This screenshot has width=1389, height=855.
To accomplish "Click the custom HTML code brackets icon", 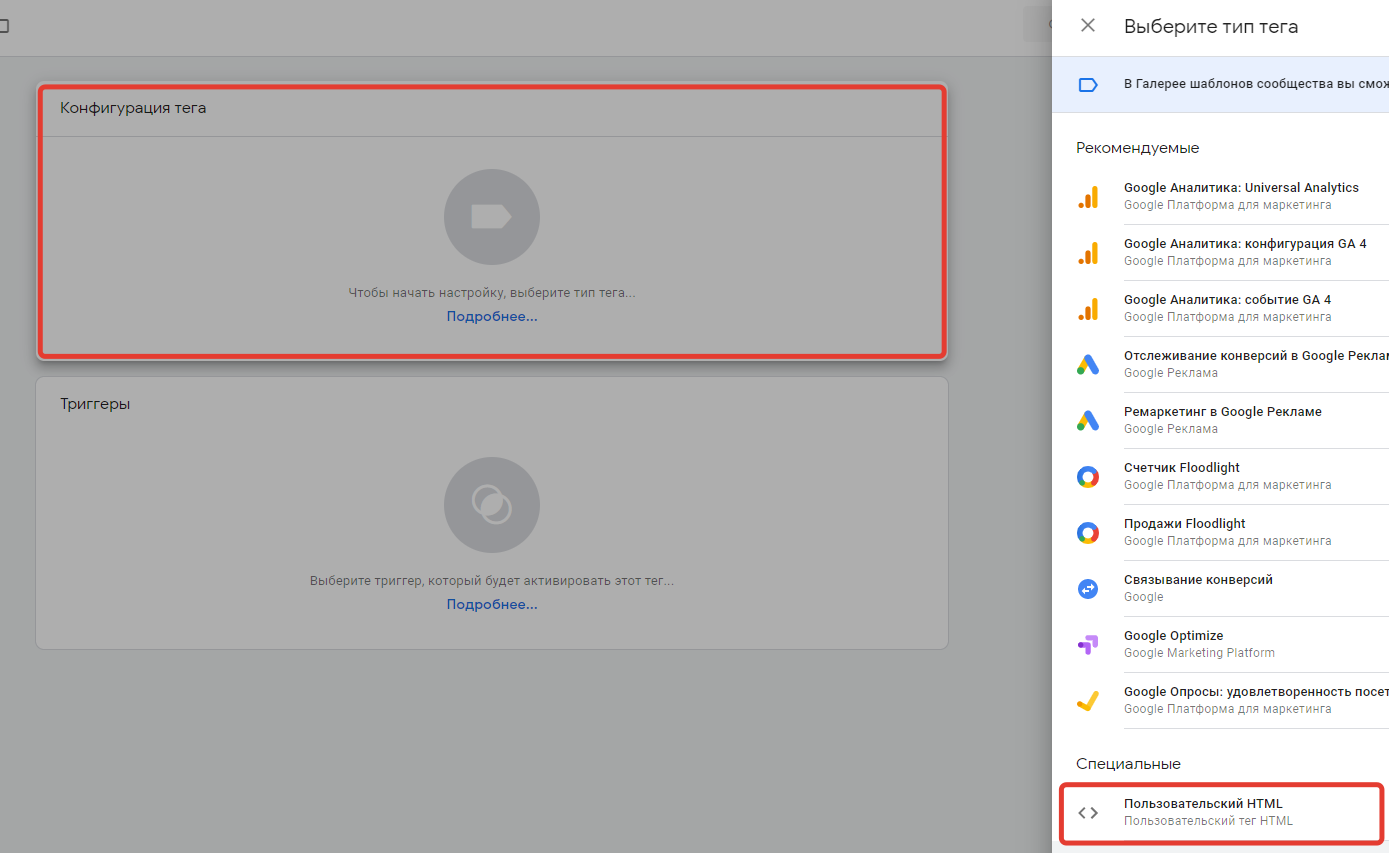I will coord(1088,812).
